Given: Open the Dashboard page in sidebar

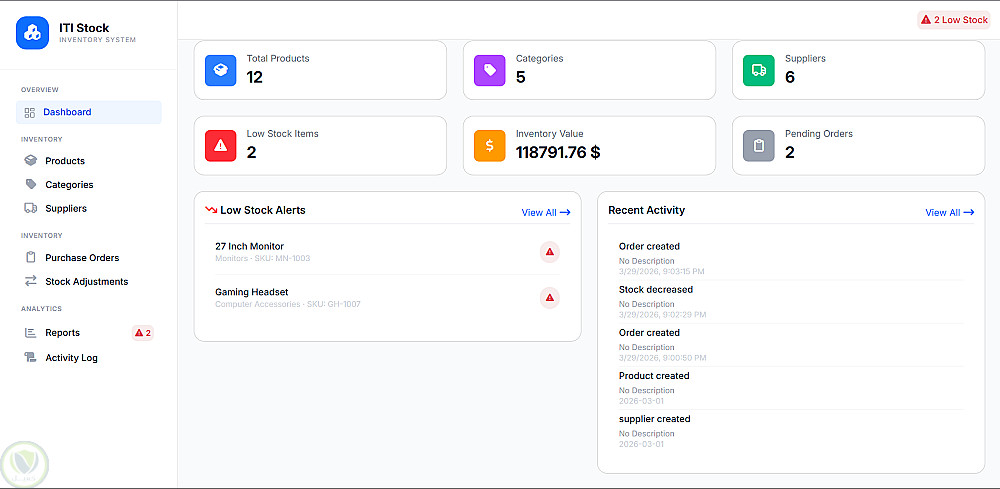Looking at the screenshot, I should [67, 112].
